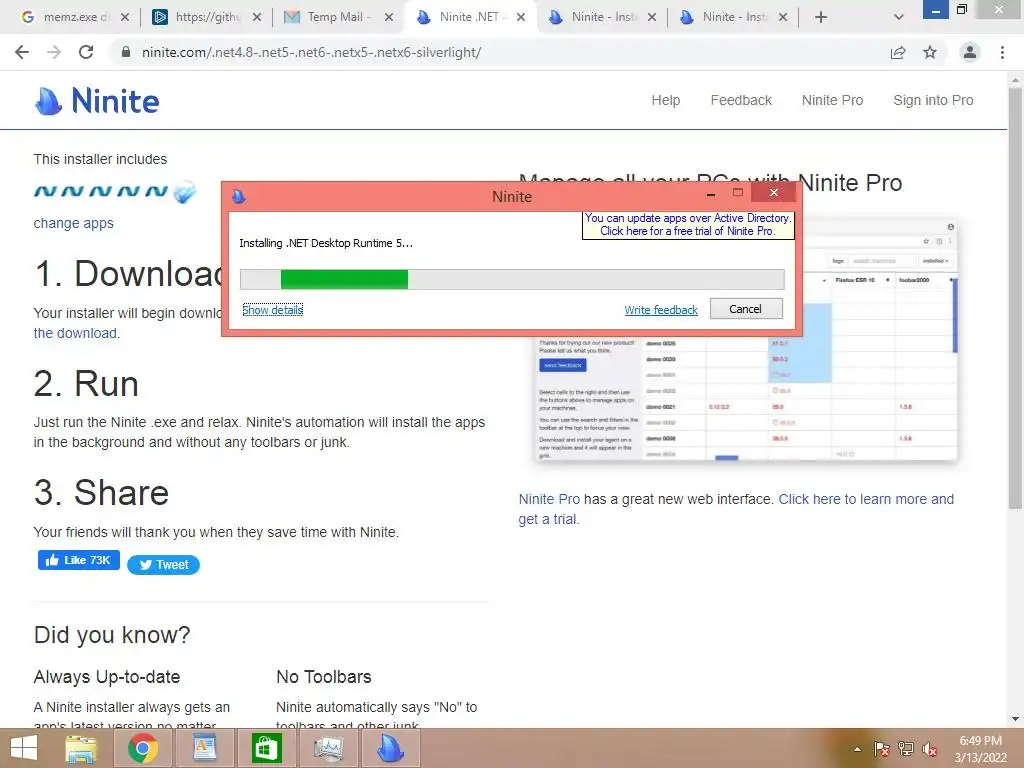The image size is (1024, 768).
Task: Close the Temp Mail tab
Action: pyautogui.click(x=389, y=17)
